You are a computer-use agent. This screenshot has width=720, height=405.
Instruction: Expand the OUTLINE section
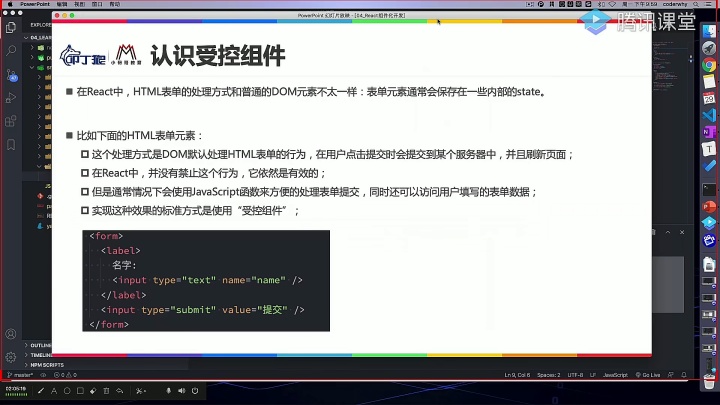click(38, 345)
